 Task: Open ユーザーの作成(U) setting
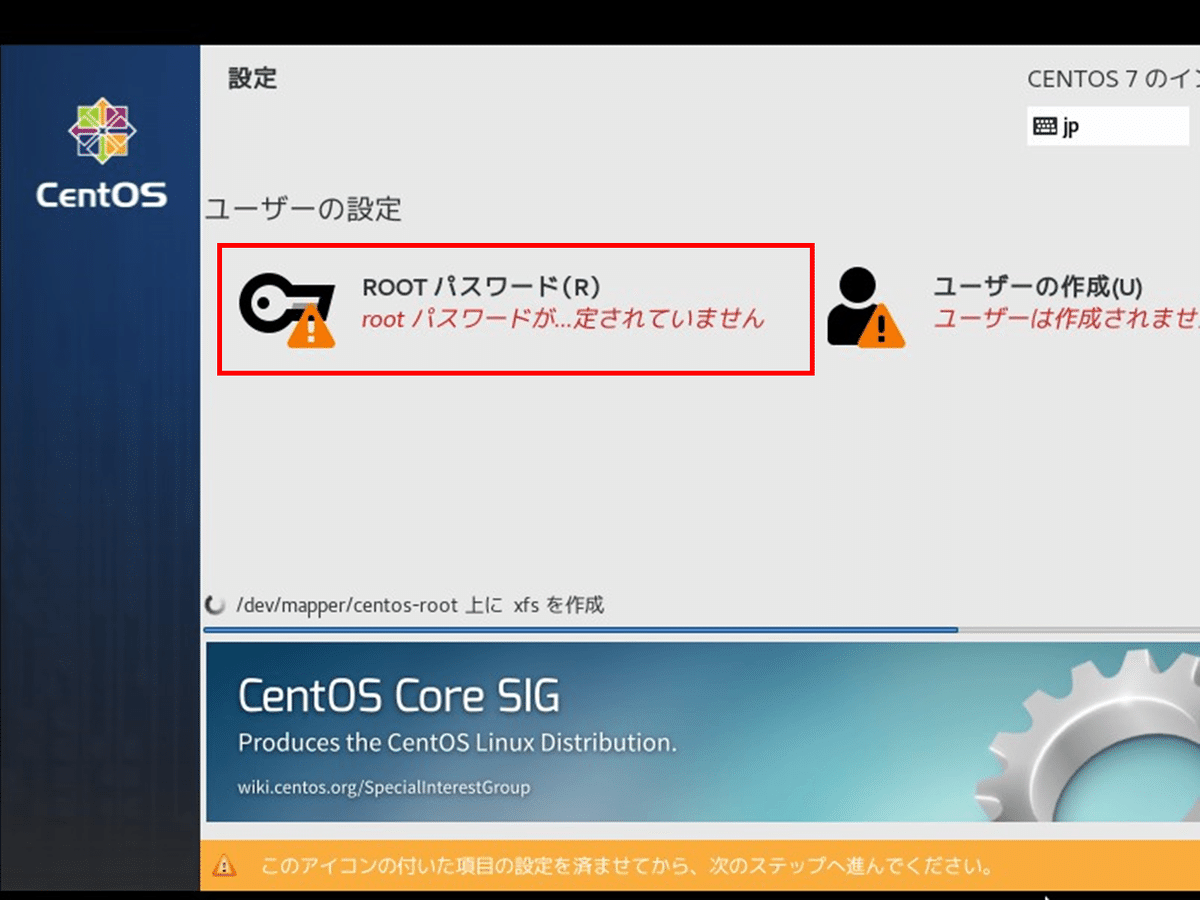[x=1012, y=308]
